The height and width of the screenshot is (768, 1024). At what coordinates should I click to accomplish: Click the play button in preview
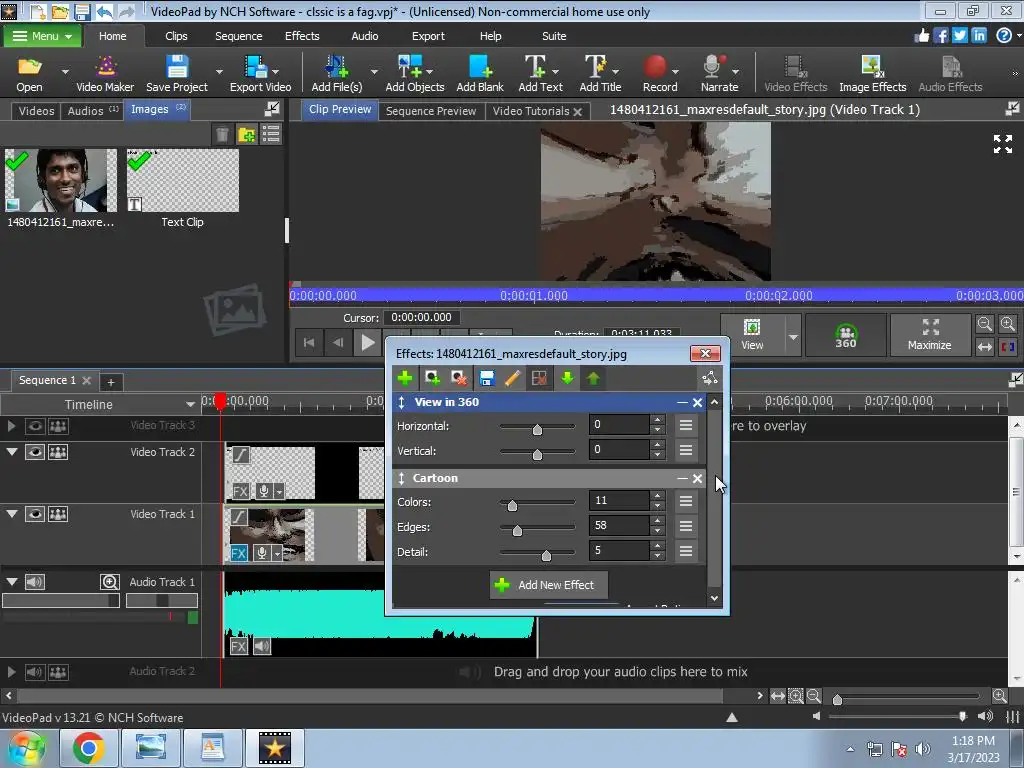coord(368,342)
